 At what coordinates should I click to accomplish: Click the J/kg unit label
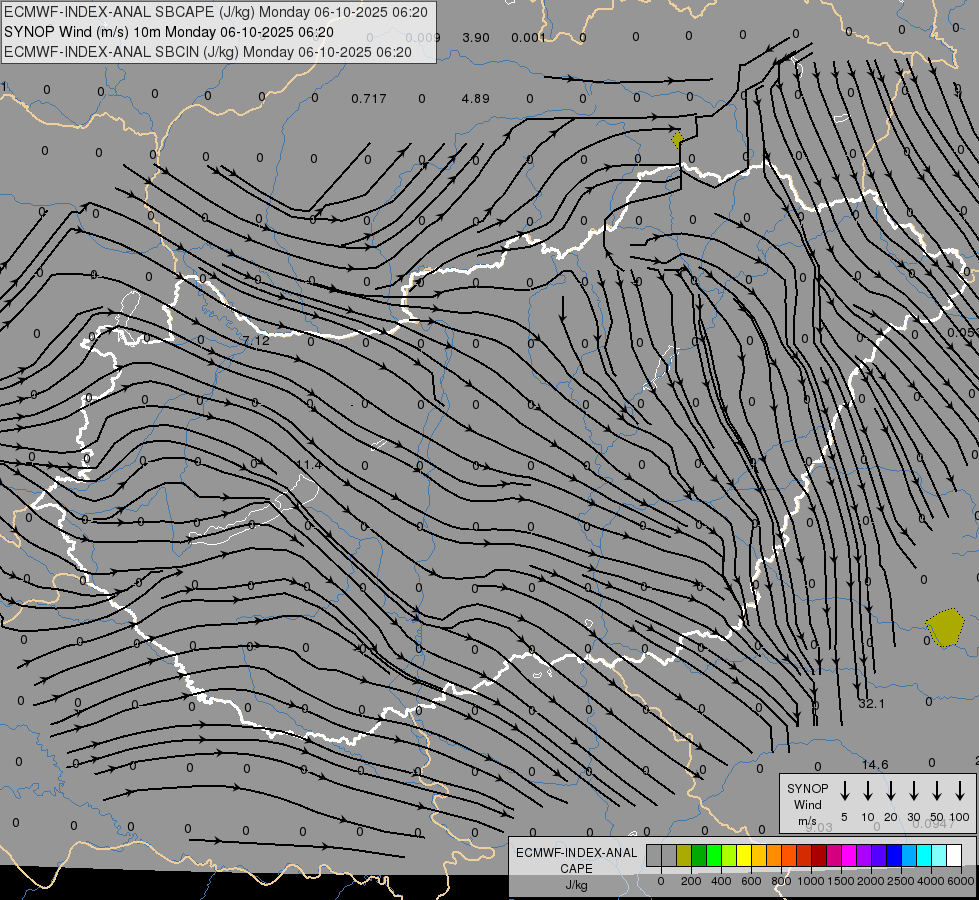point(576,884)
